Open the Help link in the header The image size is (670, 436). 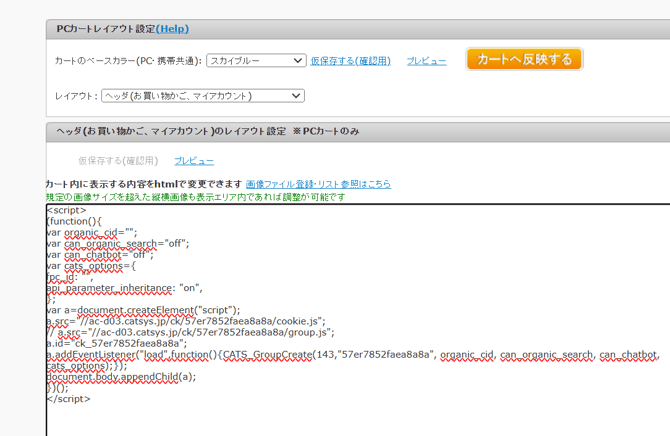click(x=172, y=29)
